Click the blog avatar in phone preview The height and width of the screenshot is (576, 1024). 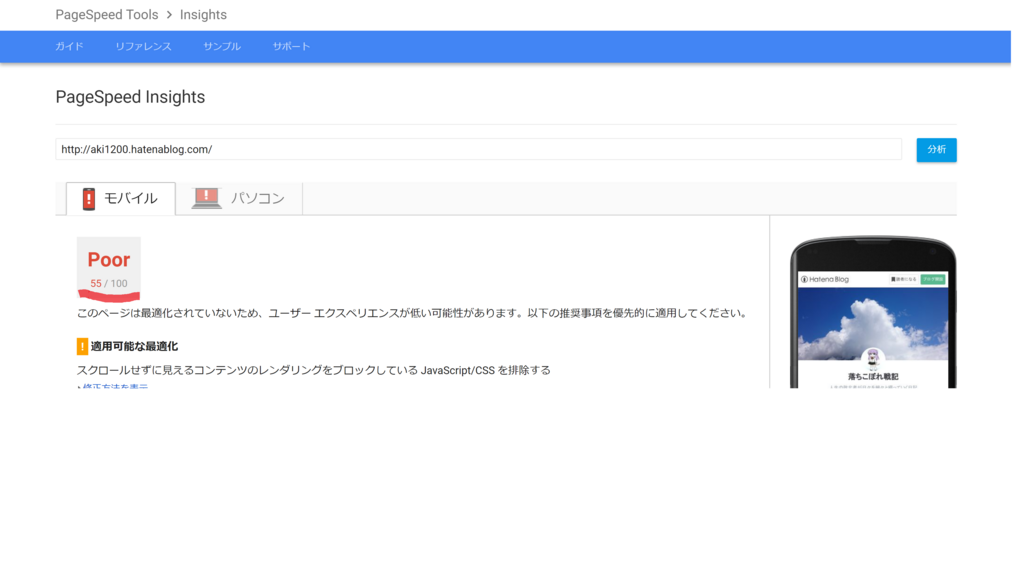coord(873,359)
